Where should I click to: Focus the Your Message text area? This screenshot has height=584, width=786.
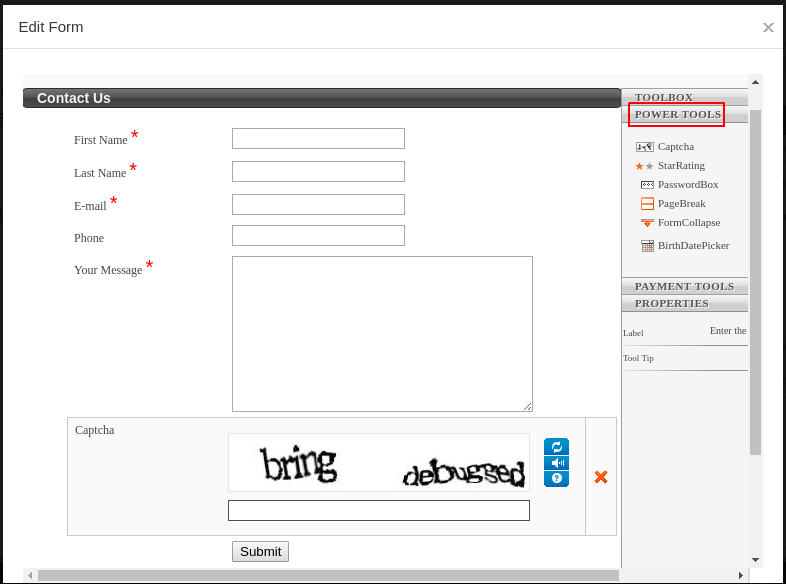pos(382,334)
